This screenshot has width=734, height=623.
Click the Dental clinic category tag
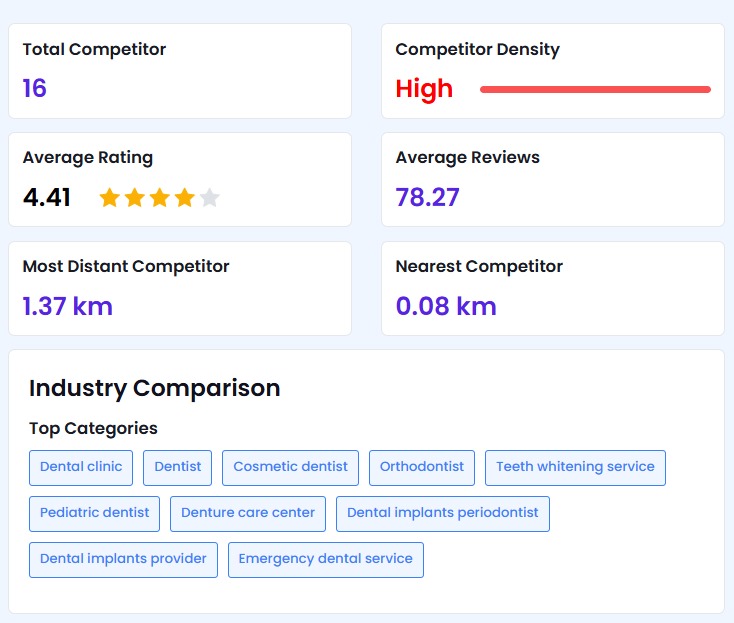click(x=81, y=467)
